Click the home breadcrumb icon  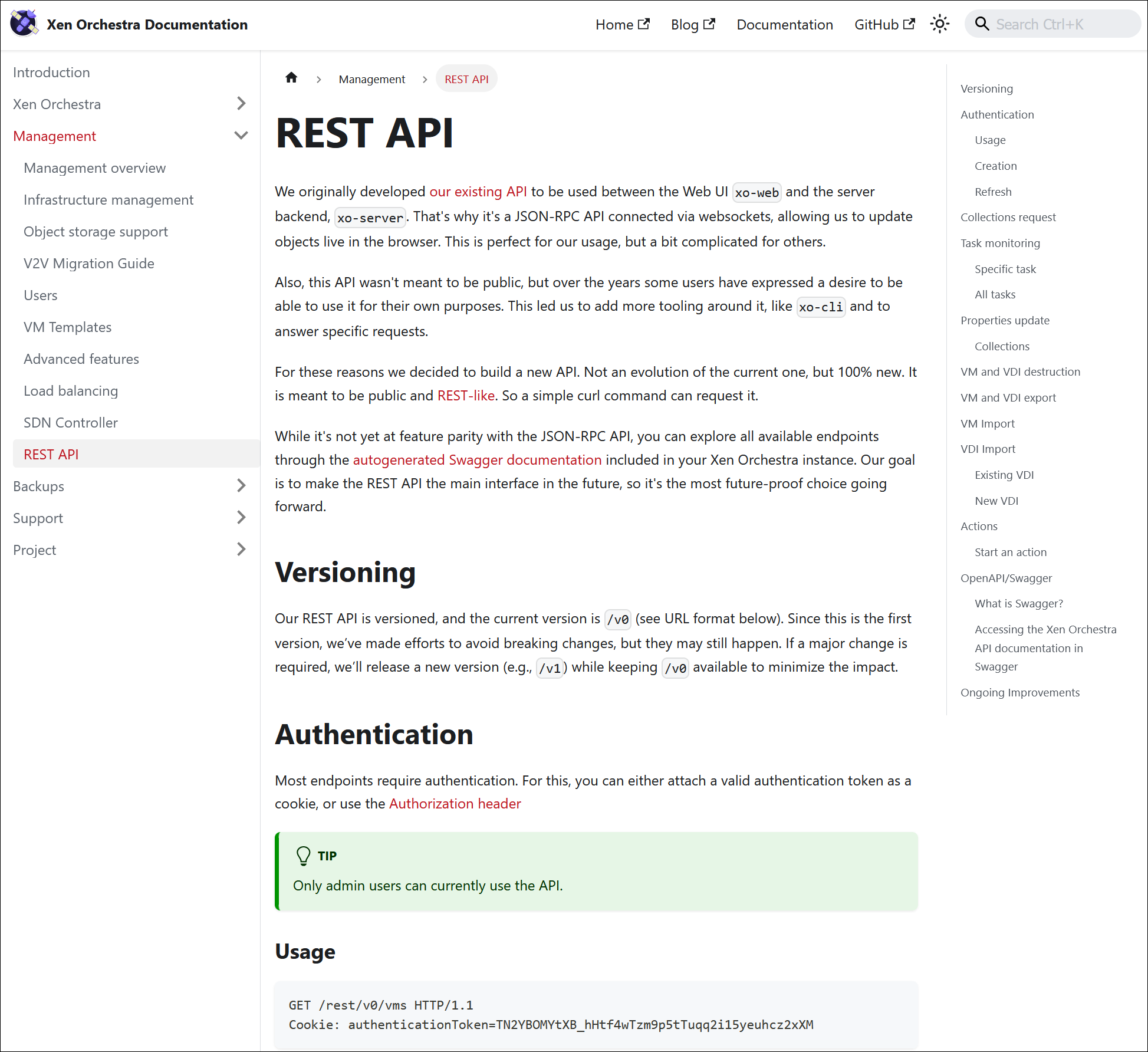[x=291, y=78]
